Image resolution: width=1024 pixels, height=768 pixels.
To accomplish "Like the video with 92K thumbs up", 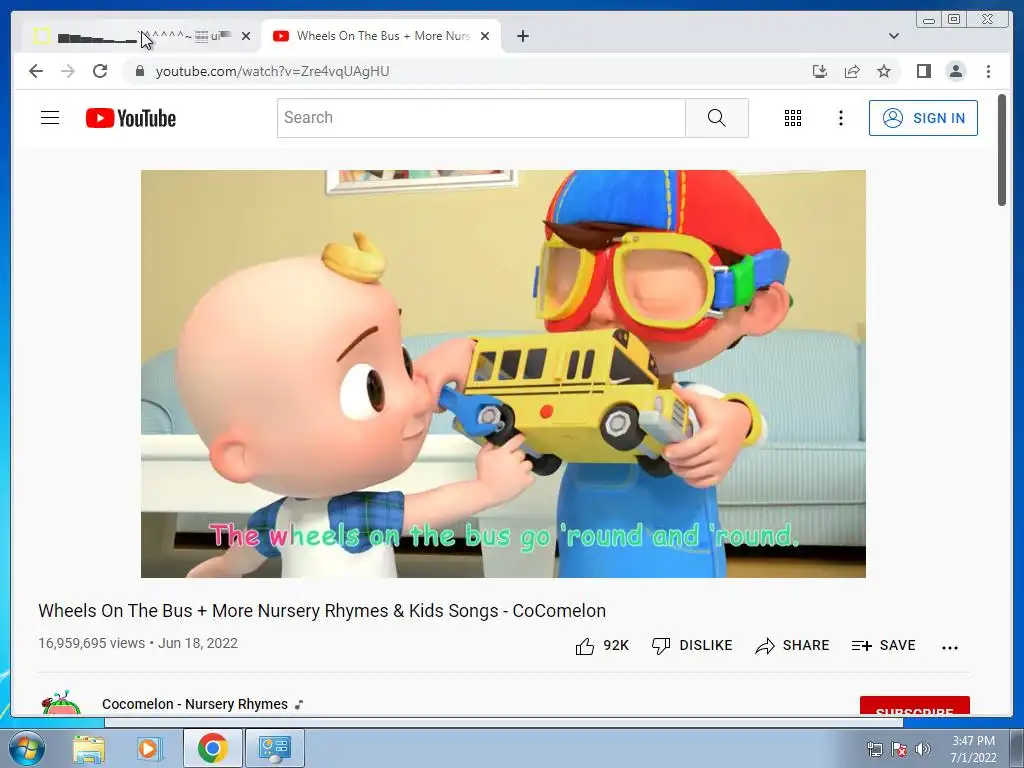I will click(x=601, y=646).
